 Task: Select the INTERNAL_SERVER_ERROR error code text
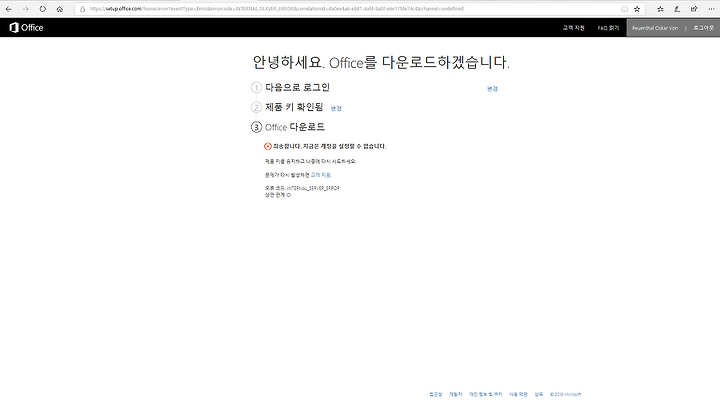click(313, 188)
